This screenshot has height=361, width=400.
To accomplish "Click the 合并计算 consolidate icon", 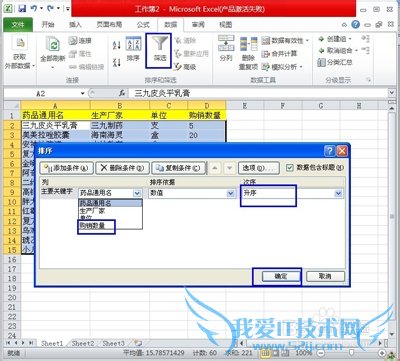I will (x=265, y=54).
